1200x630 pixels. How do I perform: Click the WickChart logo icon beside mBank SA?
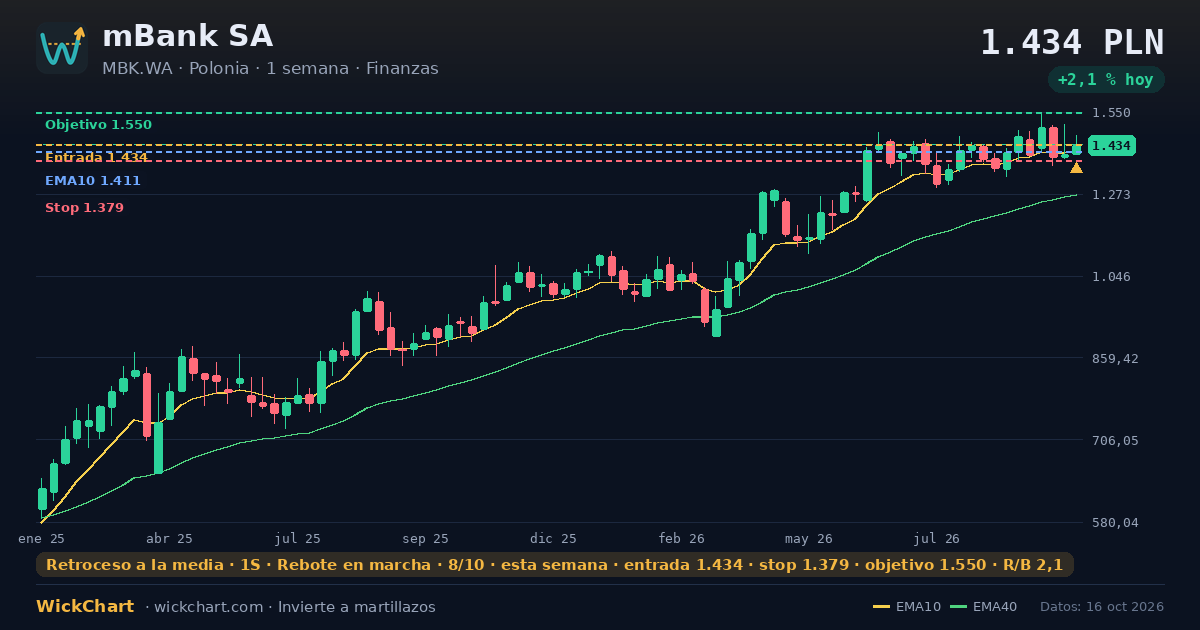click(62, 48)
